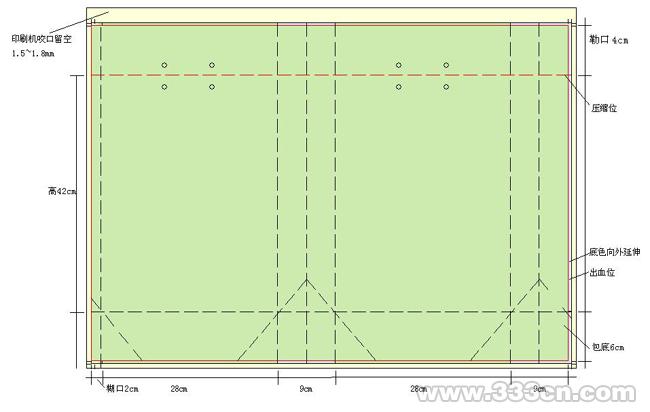Select the 压缩位 annotation label
This screenshot has width=650, height=412.
pos(605,108)
